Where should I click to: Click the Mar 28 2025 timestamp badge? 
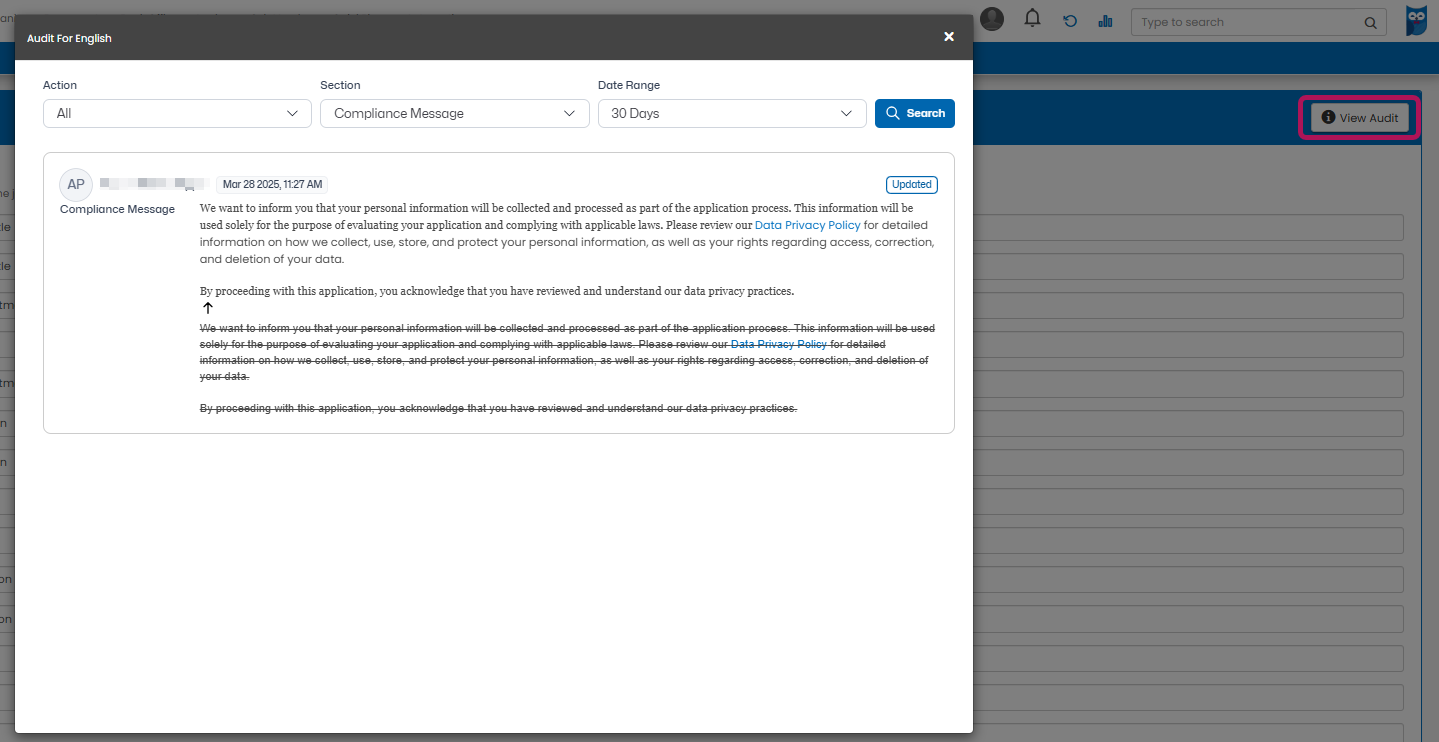coord(272,185)
